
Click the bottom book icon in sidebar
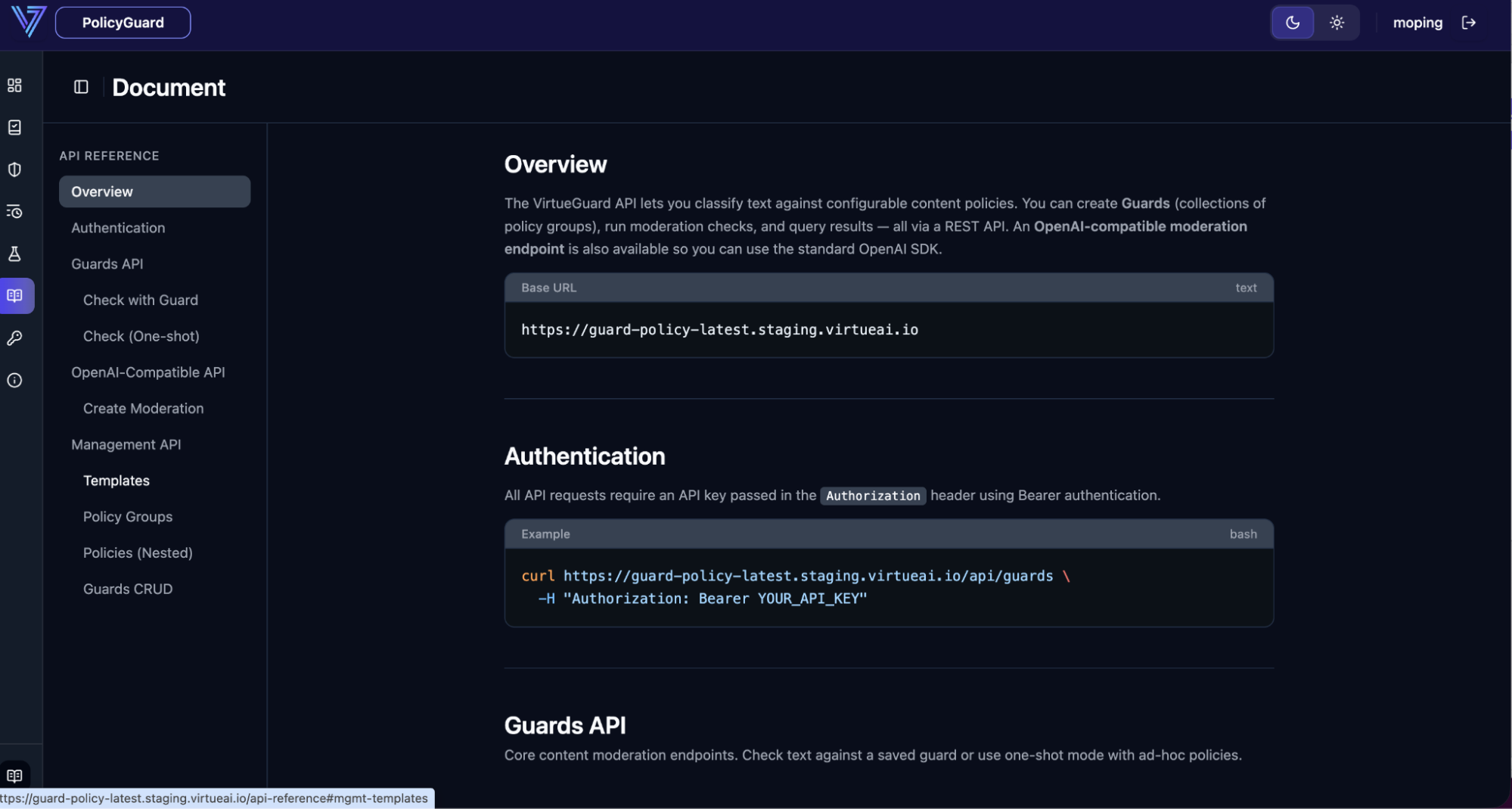[x=14, y=775]
